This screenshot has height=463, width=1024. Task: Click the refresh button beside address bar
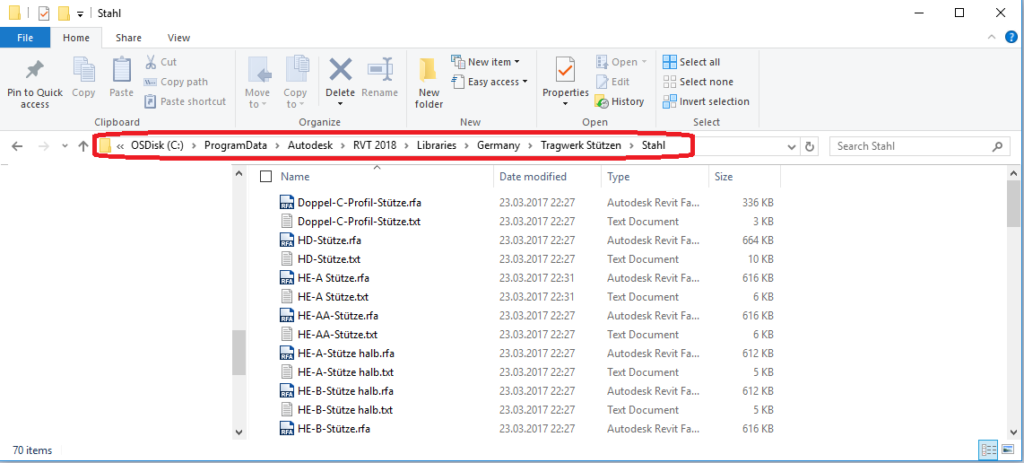[x=810, y=146]
